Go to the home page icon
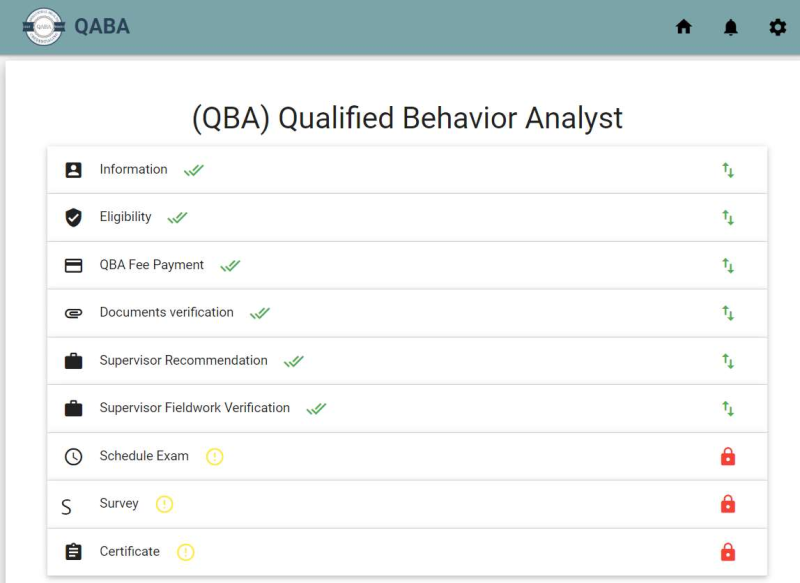The image size is (800, 583). point(684,27)
